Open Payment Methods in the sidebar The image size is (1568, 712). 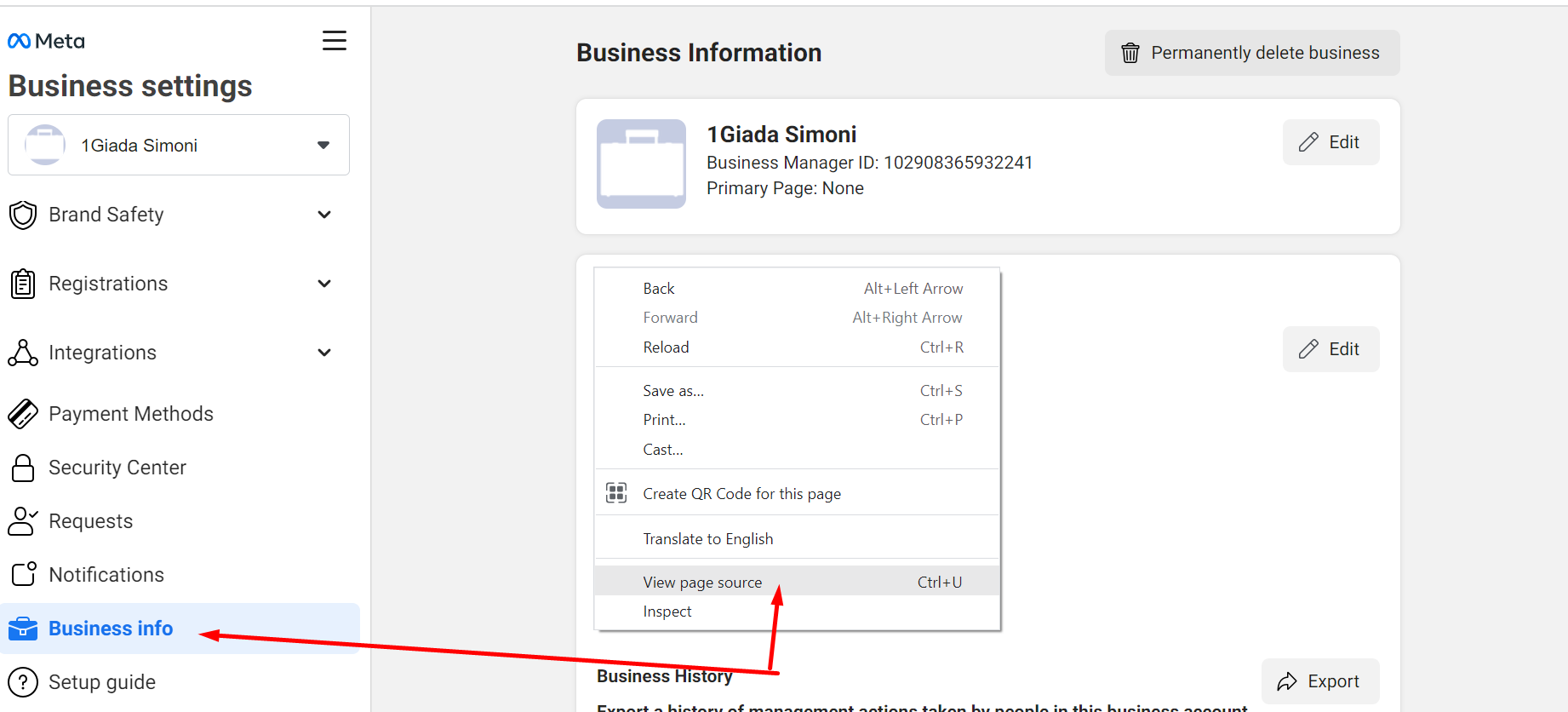coord(131,414)
